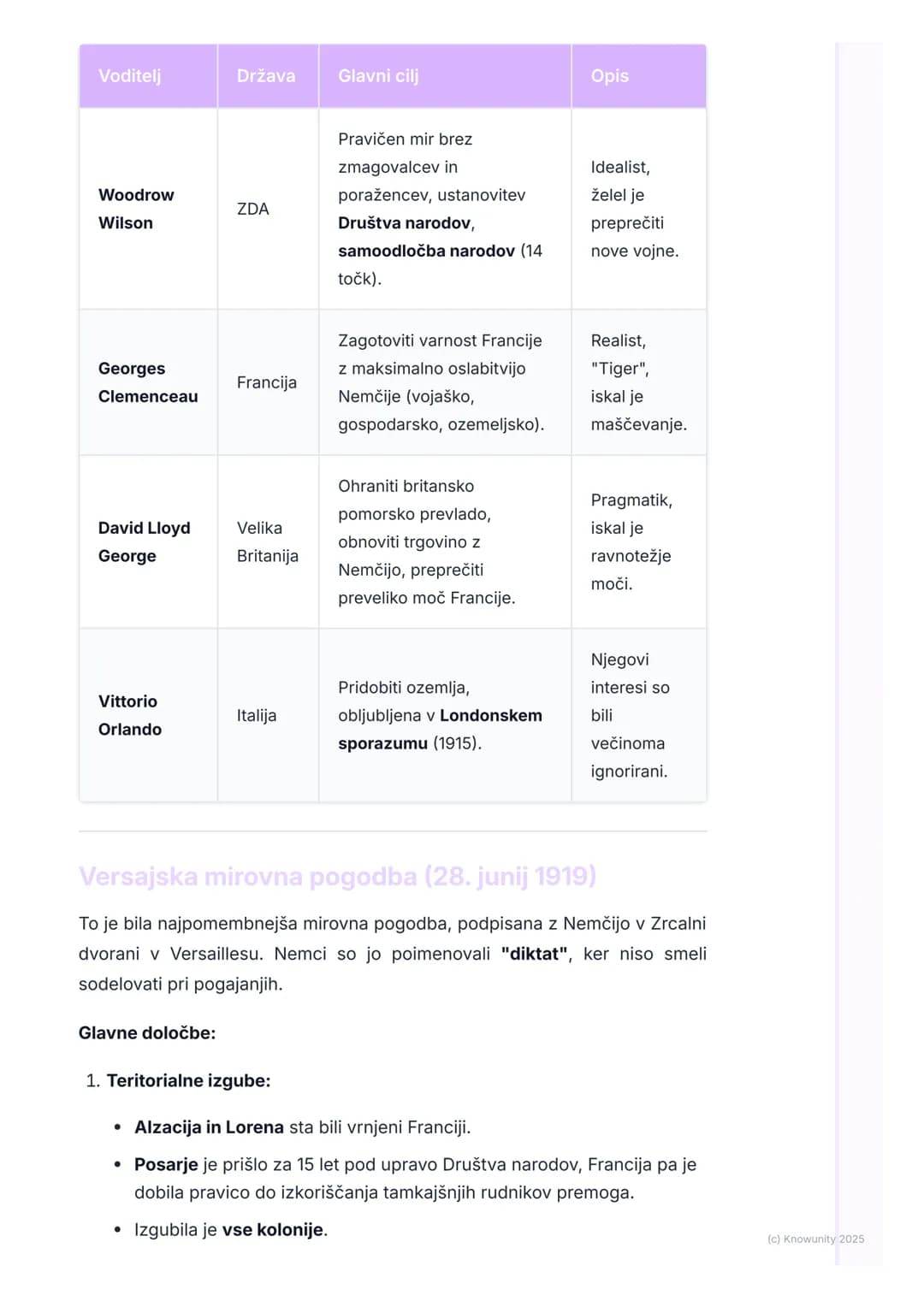Click the Voditelj column header
This screenshot has width=924, height=1307.
(148, 76)
